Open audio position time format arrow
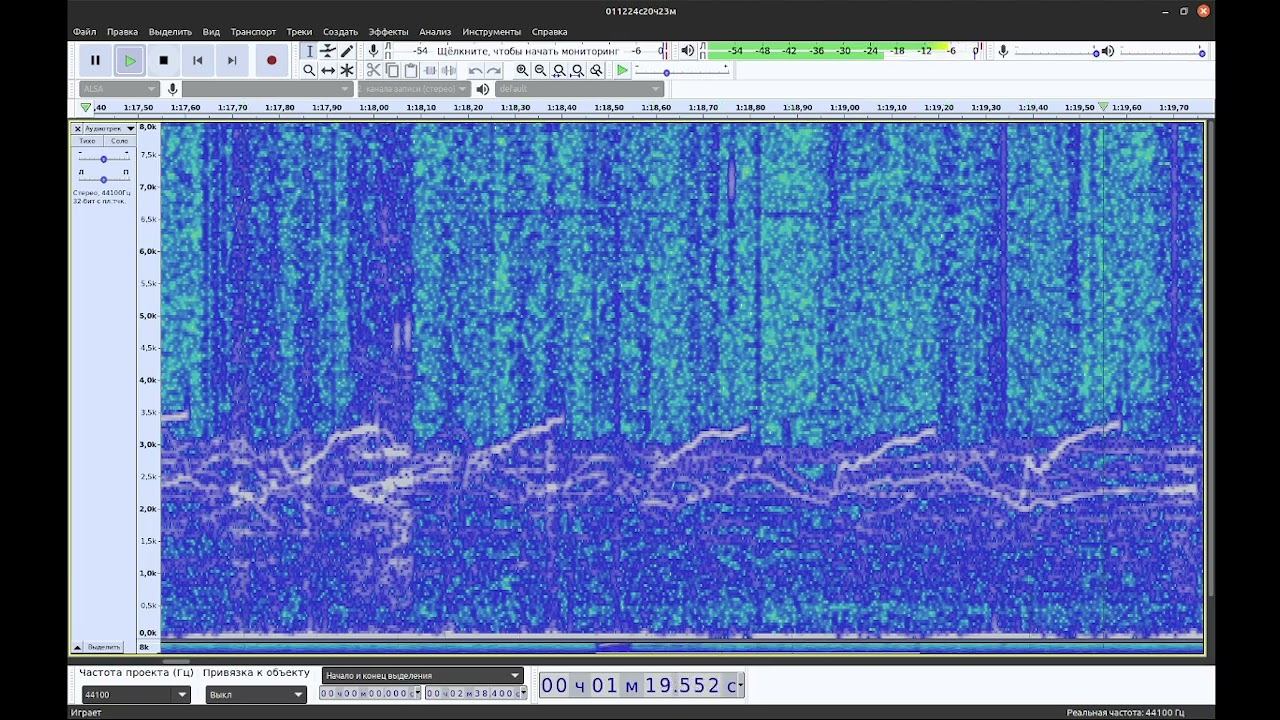This screenshot has height=720, width=1280. 739,685
